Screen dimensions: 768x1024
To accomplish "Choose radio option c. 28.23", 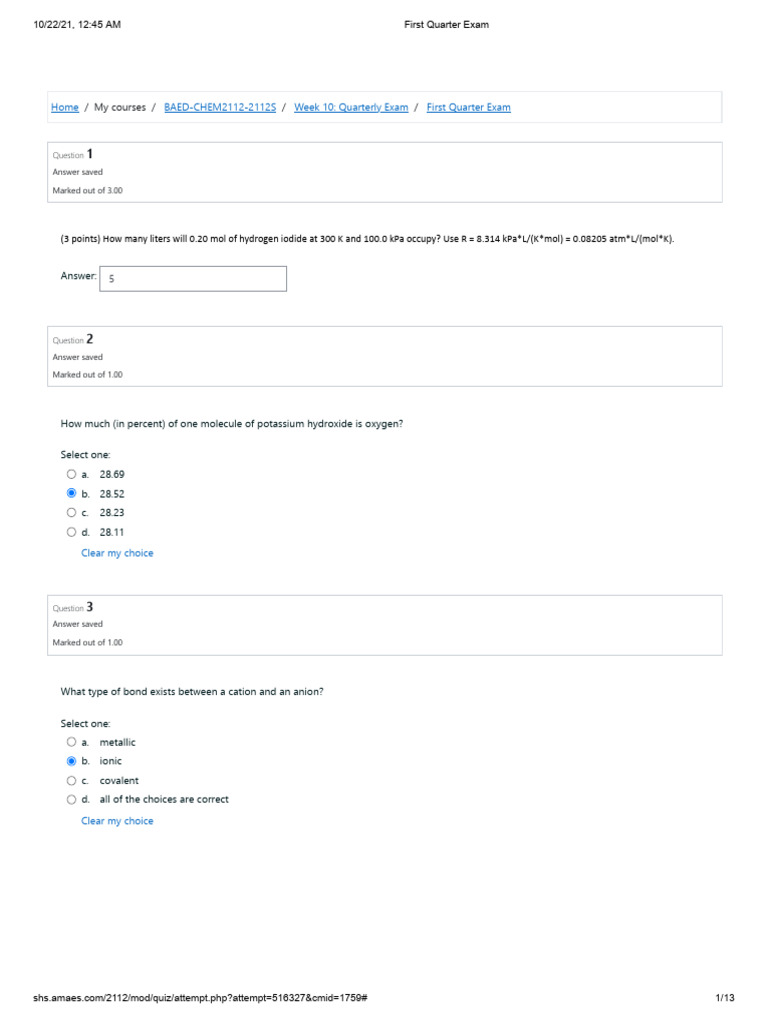I will [71, 513].
